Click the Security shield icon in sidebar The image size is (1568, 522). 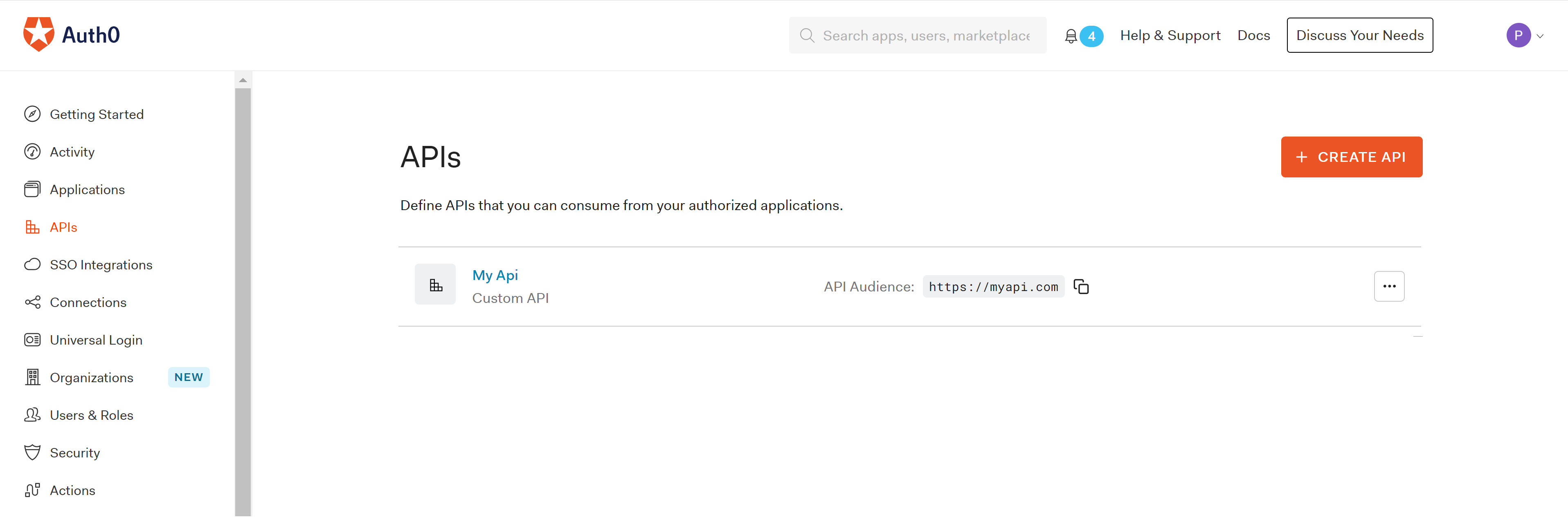[32, 453]
